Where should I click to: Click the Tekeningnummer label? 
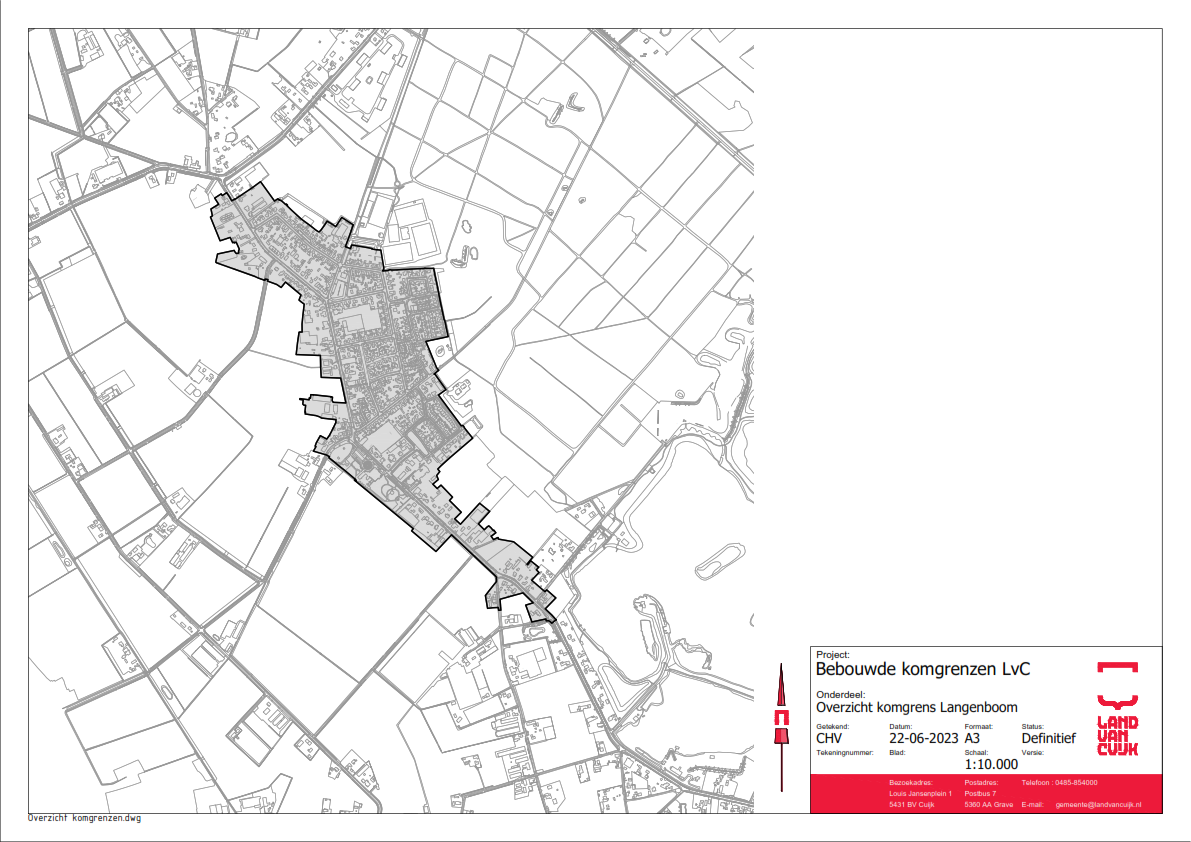pyautogui.click(x=845, y=752)
